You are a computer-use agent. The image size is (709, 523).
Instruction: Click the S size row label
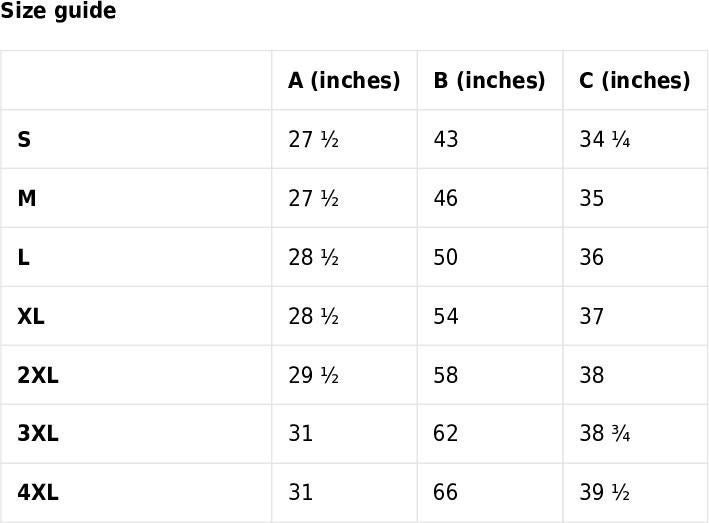(24, 139)
